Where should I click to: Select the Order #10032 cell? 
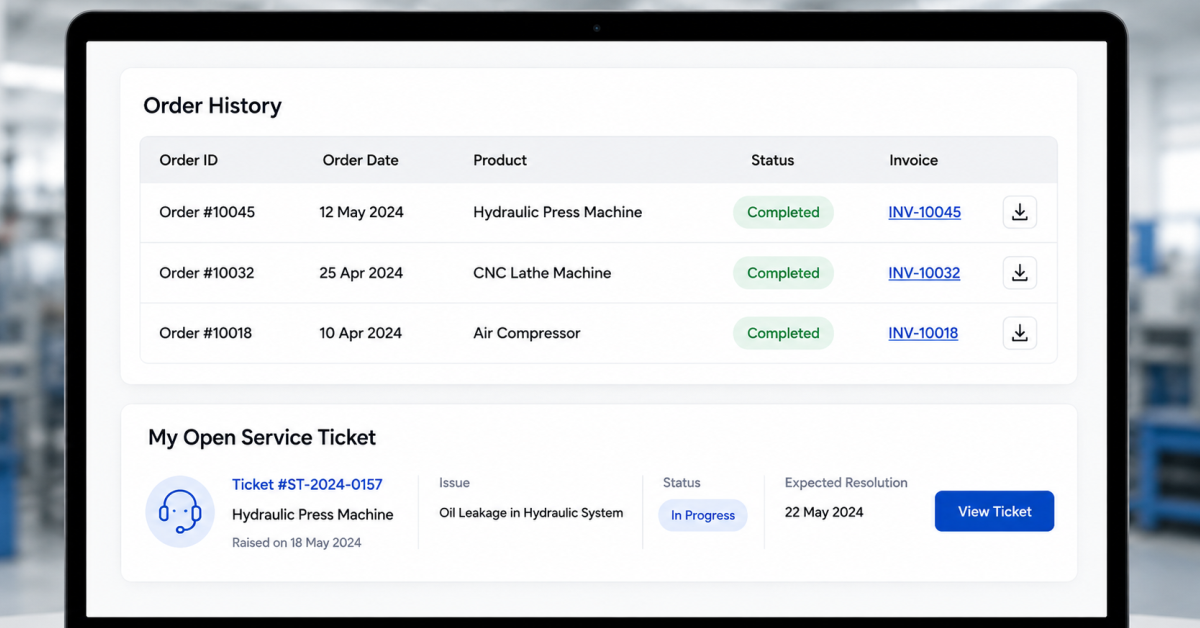tap(206, 273)
